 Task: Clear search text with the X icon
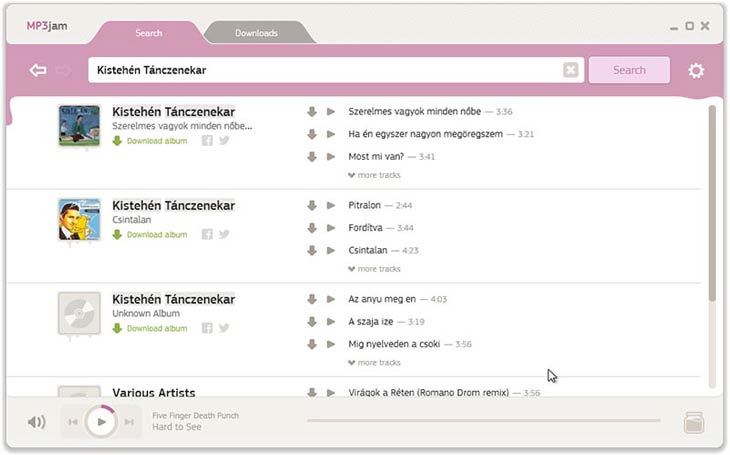tap(570, 70)
